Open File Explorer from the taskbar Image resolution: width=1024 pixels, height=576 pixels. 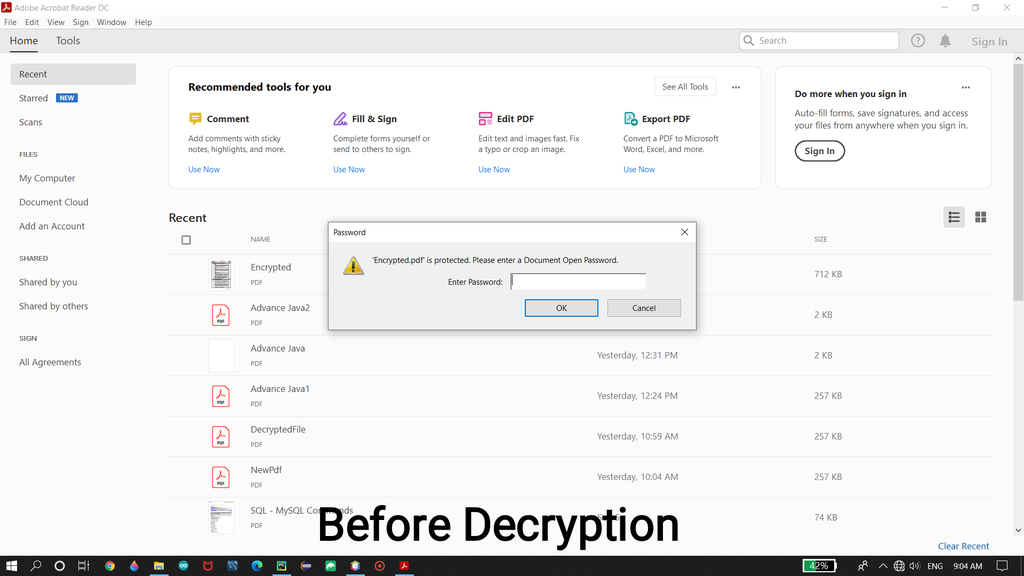(x=159, y=566)
